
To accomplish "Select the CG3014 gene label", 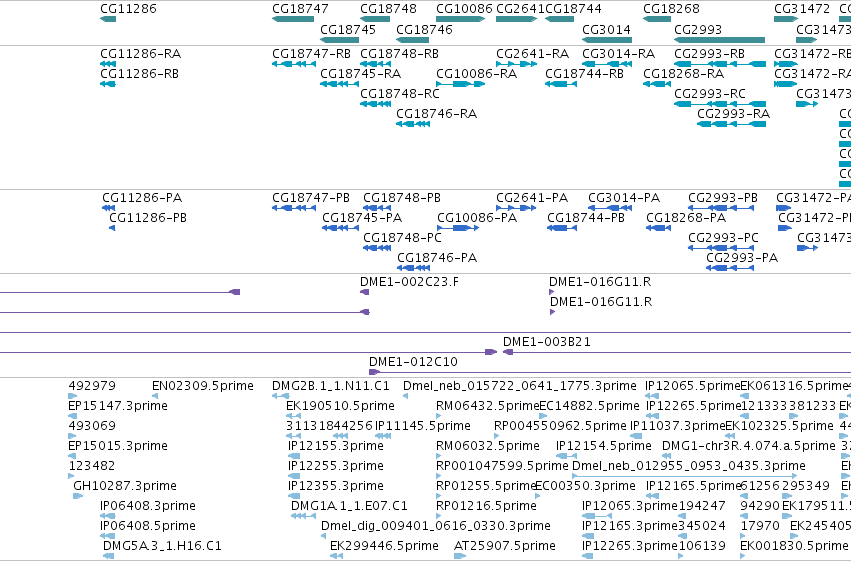I will pos(606,29).
